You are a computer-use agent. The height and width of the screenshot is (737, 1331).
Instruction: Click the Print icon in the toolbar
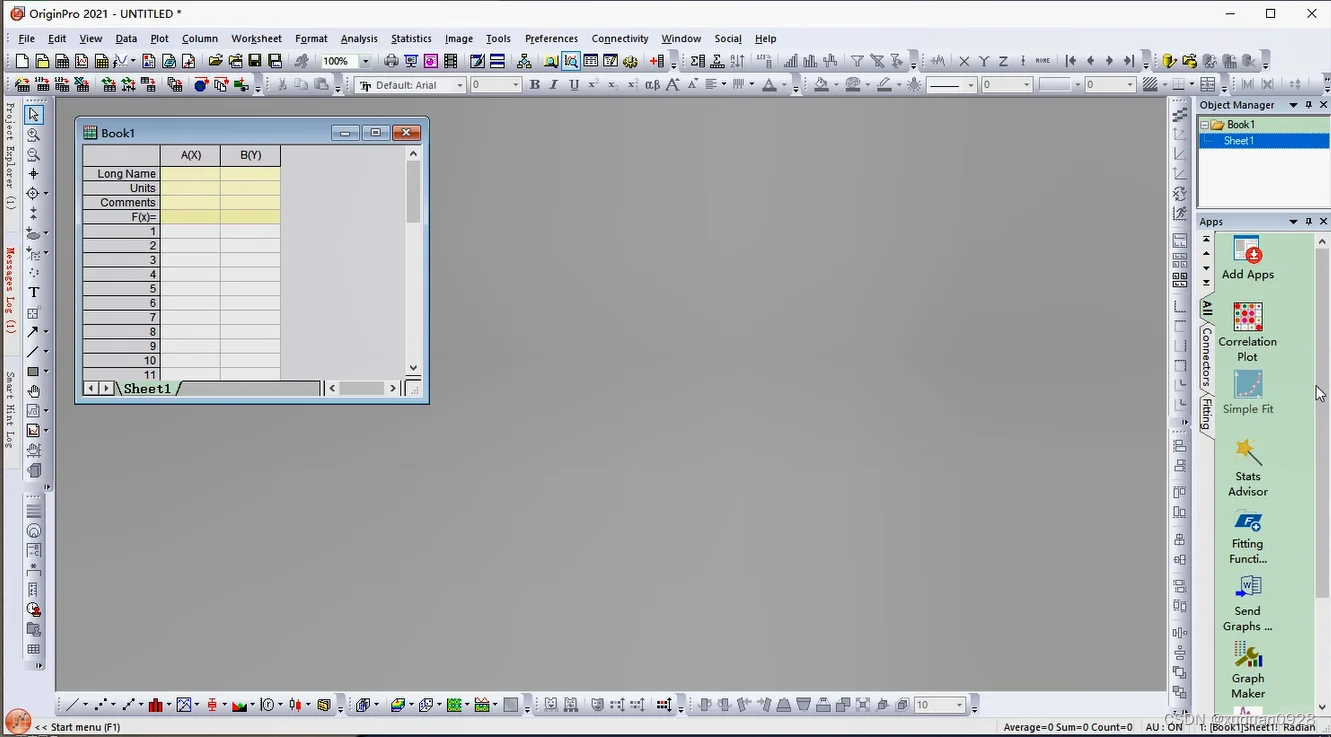[x=391, y=62]
